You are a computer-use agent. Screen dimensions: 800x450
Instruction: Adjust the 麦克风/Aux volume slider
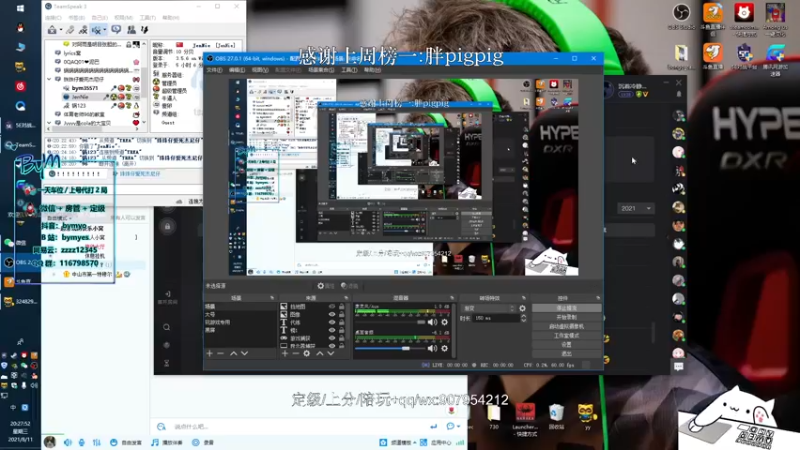[x=390, y=322]
